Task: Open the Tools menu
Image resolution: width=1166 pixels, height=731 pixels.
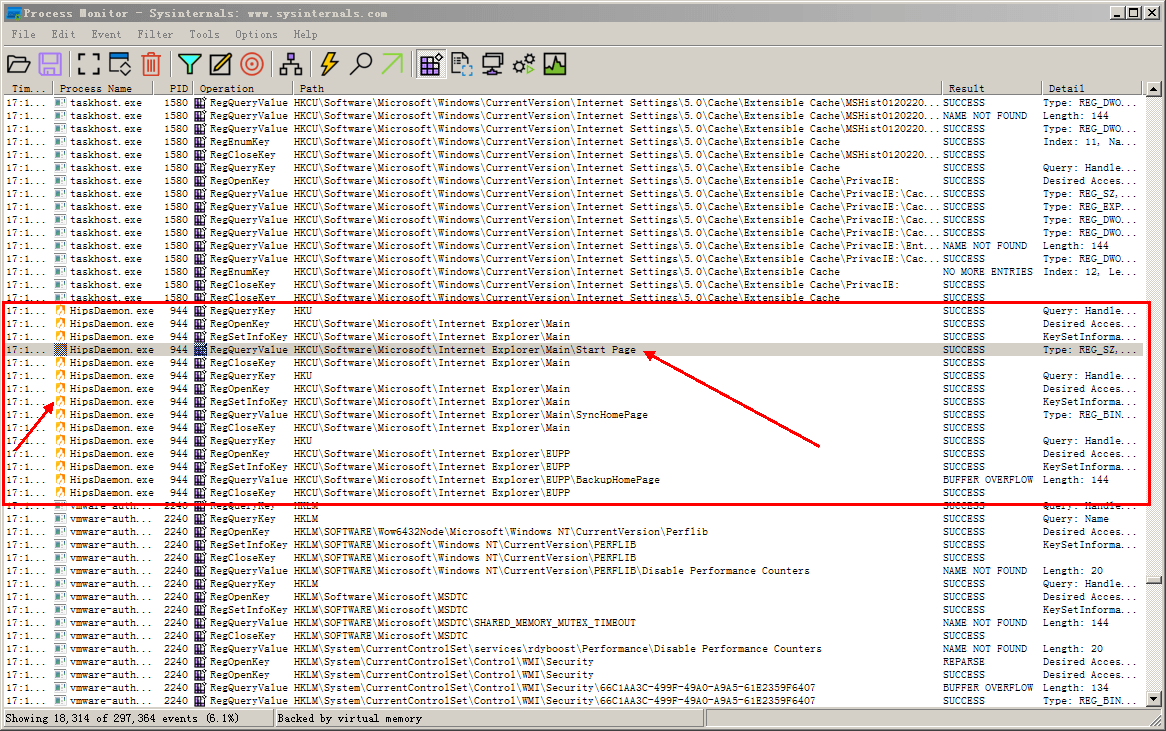Action: tap(204, 34)
